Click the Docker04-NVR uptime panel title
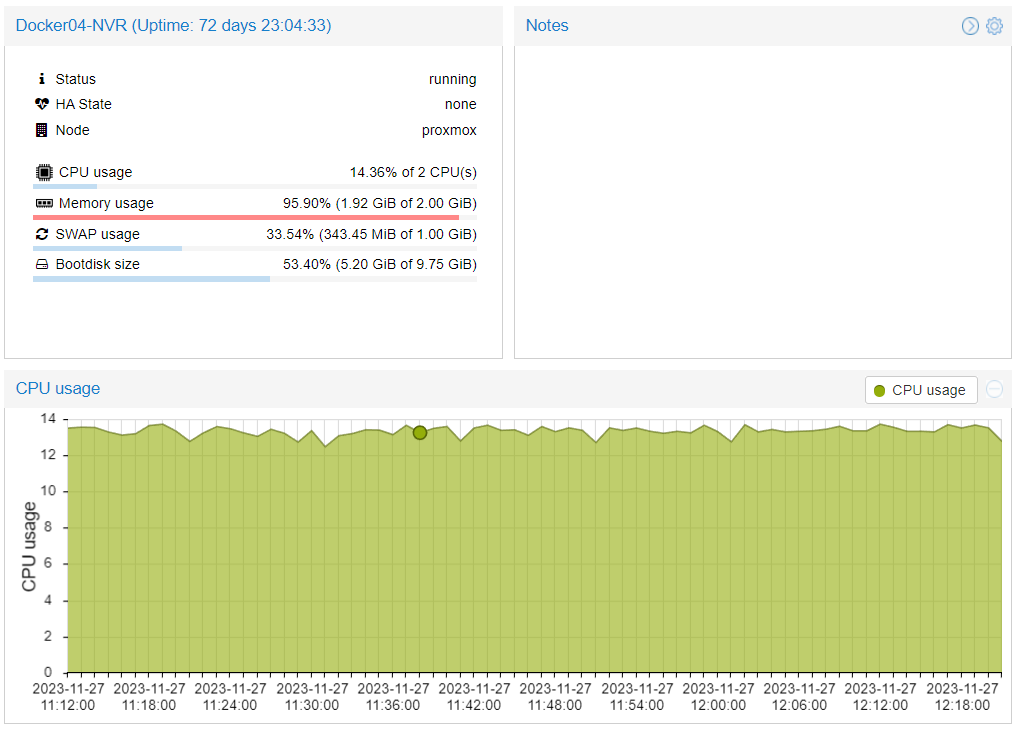1025x731 pixels. 173,26
